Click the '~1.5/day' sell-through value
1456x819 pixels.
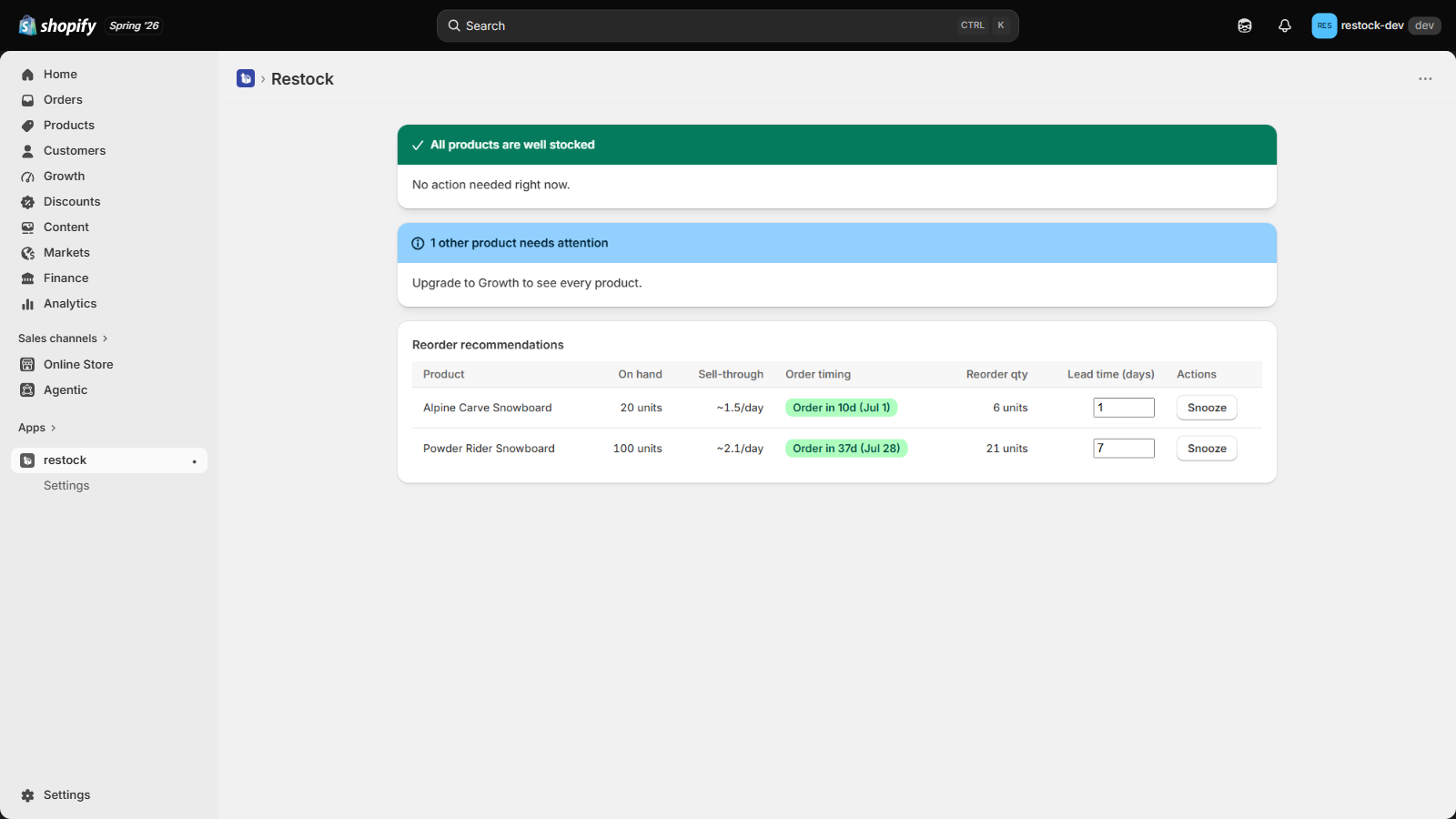pos(740,408)
